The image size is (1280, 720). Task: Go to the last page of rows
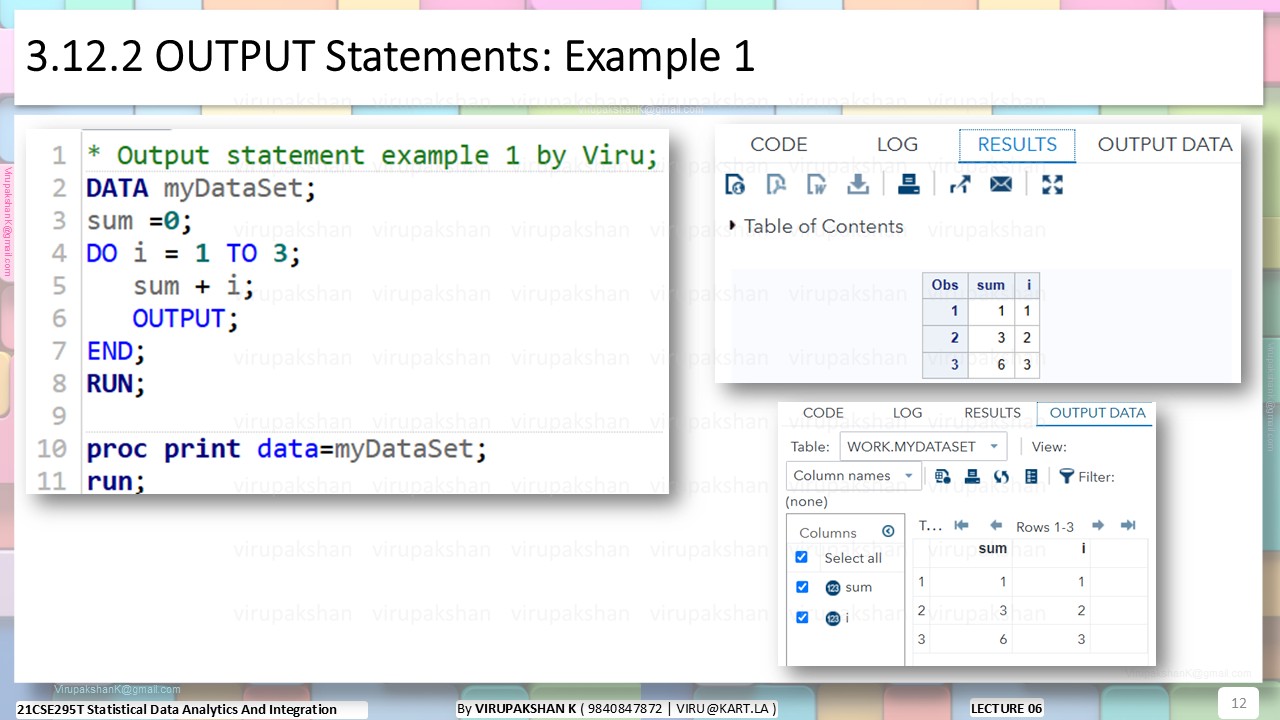click(1128, 526)
